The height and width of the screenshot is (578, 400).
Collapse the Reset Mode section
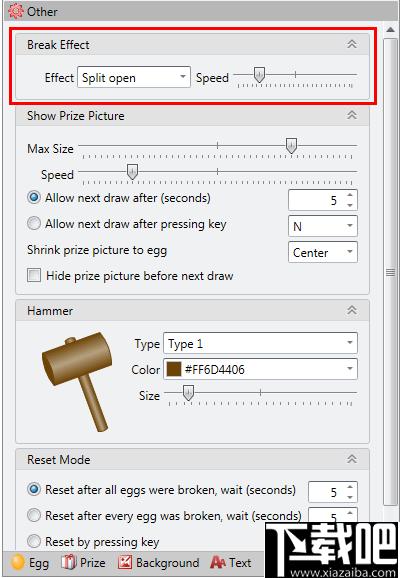tap(352, 459)
